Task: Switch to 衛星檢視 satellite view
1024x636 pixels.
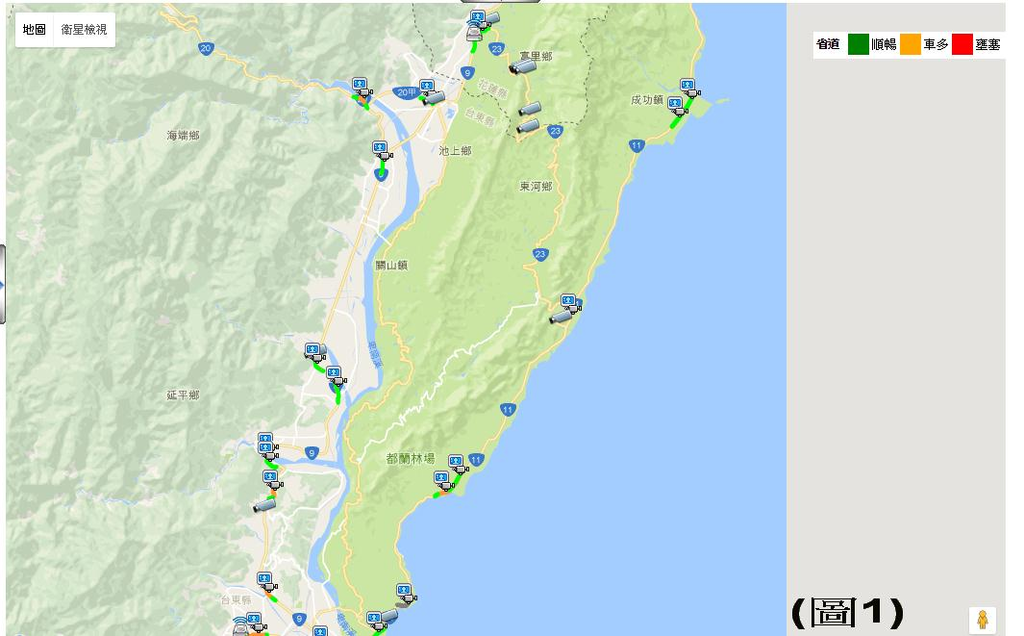Action: coord(83,30)
